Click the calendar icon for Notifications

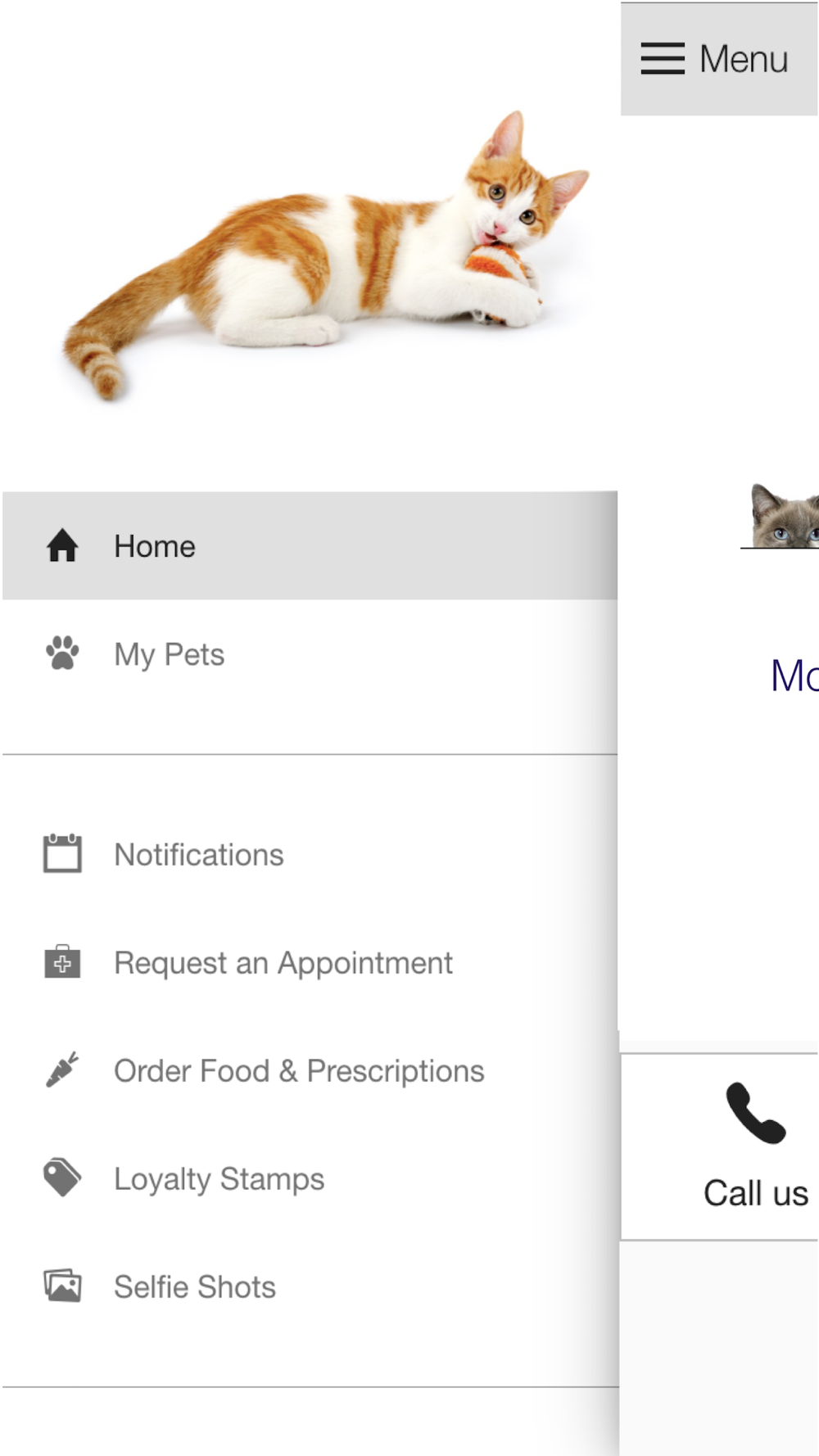[x=62, y=853]
